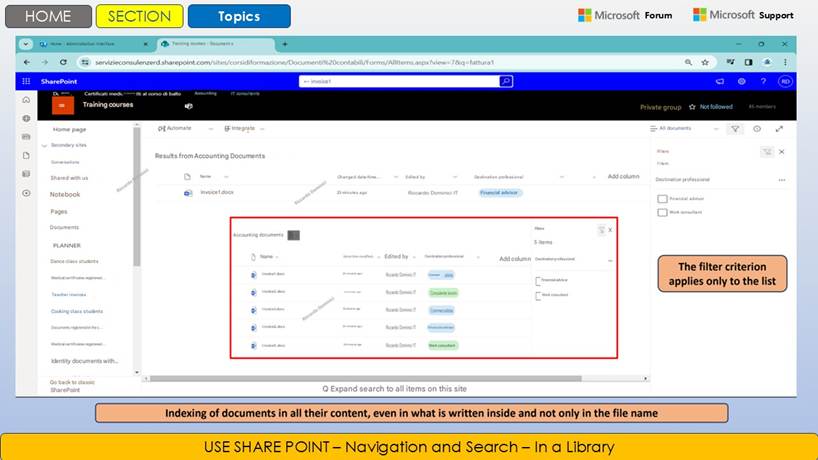Check the Work consultant filter checkbox
This screenshot has width=818, height=460.
click(x=662, y=212)
